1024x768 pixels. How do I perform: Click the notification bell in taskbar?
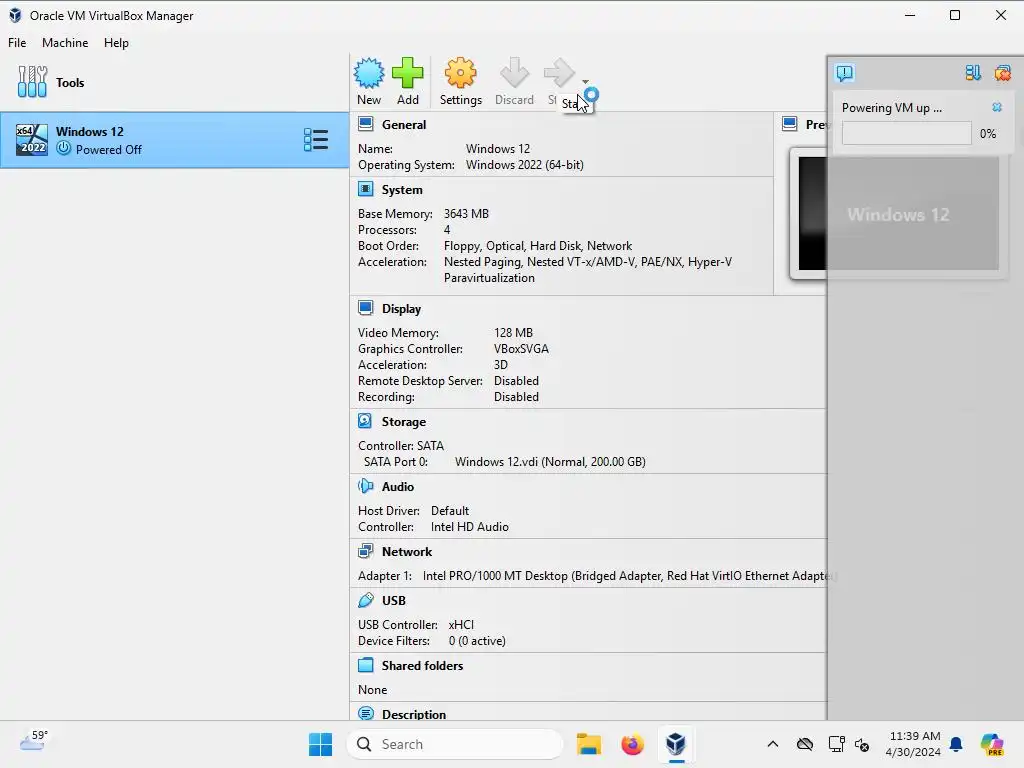point(956,744)
